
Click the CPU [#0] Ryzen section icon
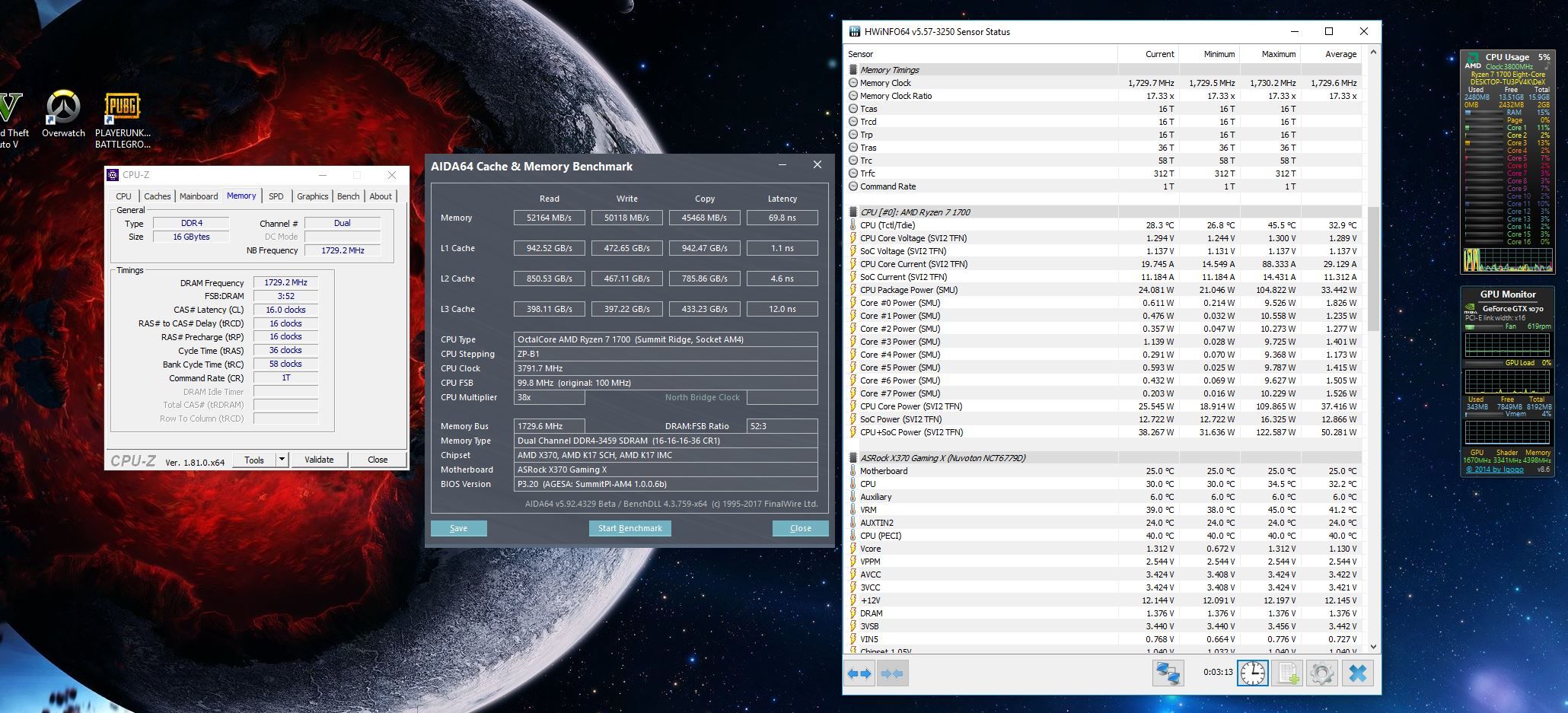(853, 212)
